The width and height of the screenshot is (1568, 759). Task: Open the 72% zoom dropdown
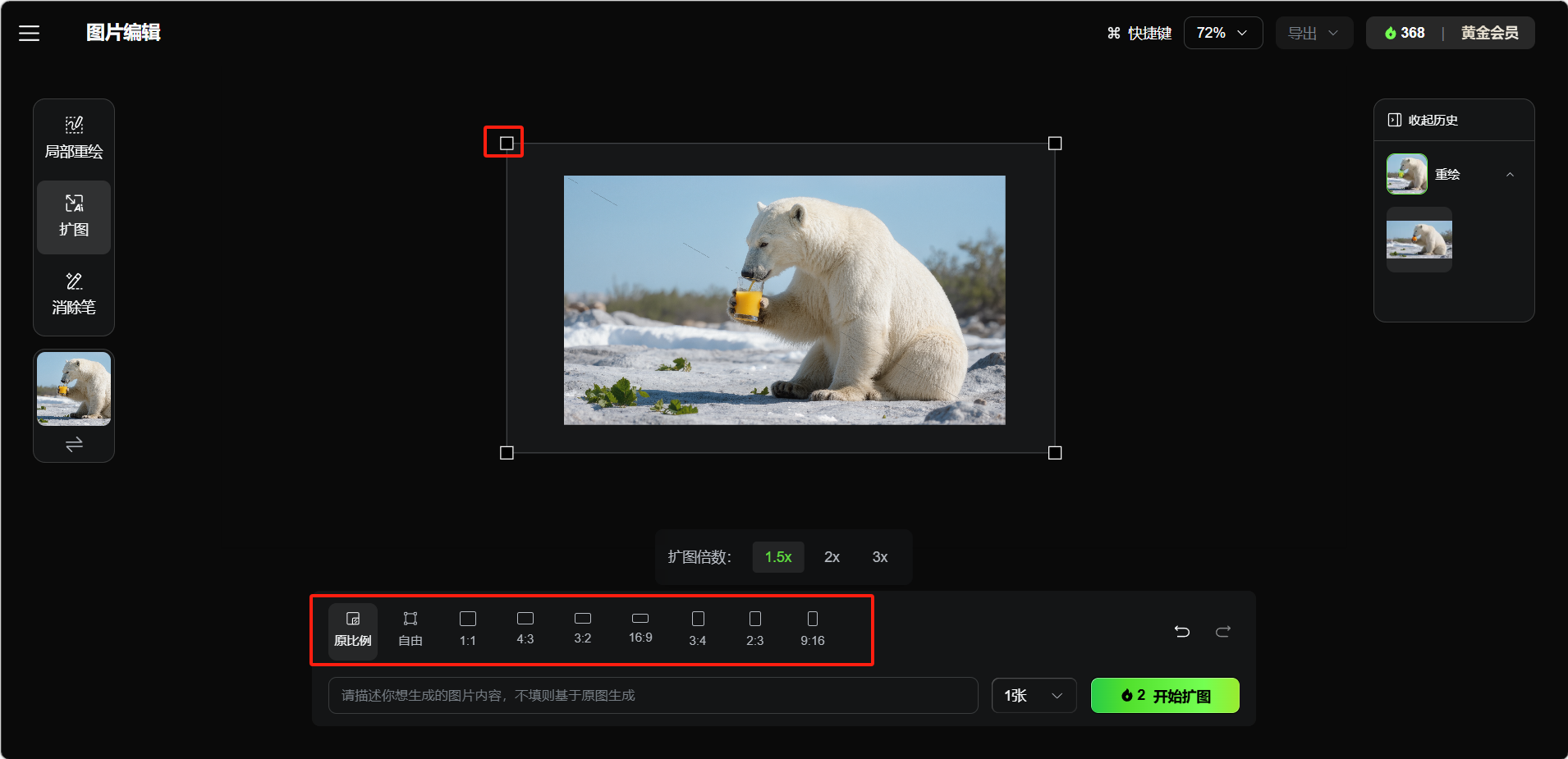[x=1222, y=33]
